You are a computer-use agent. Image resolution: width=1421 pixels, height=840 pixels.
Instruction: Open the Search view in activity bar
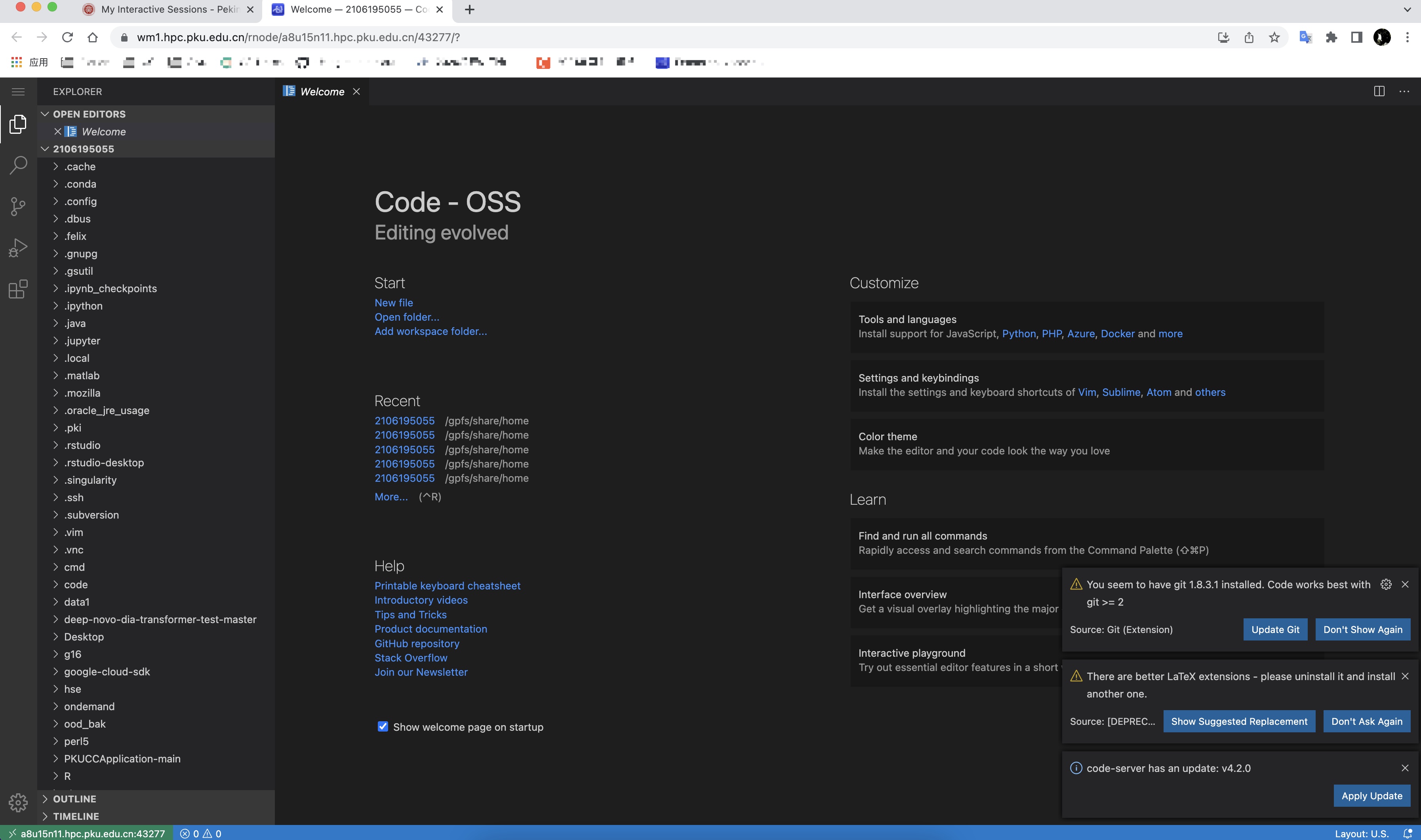18,165
